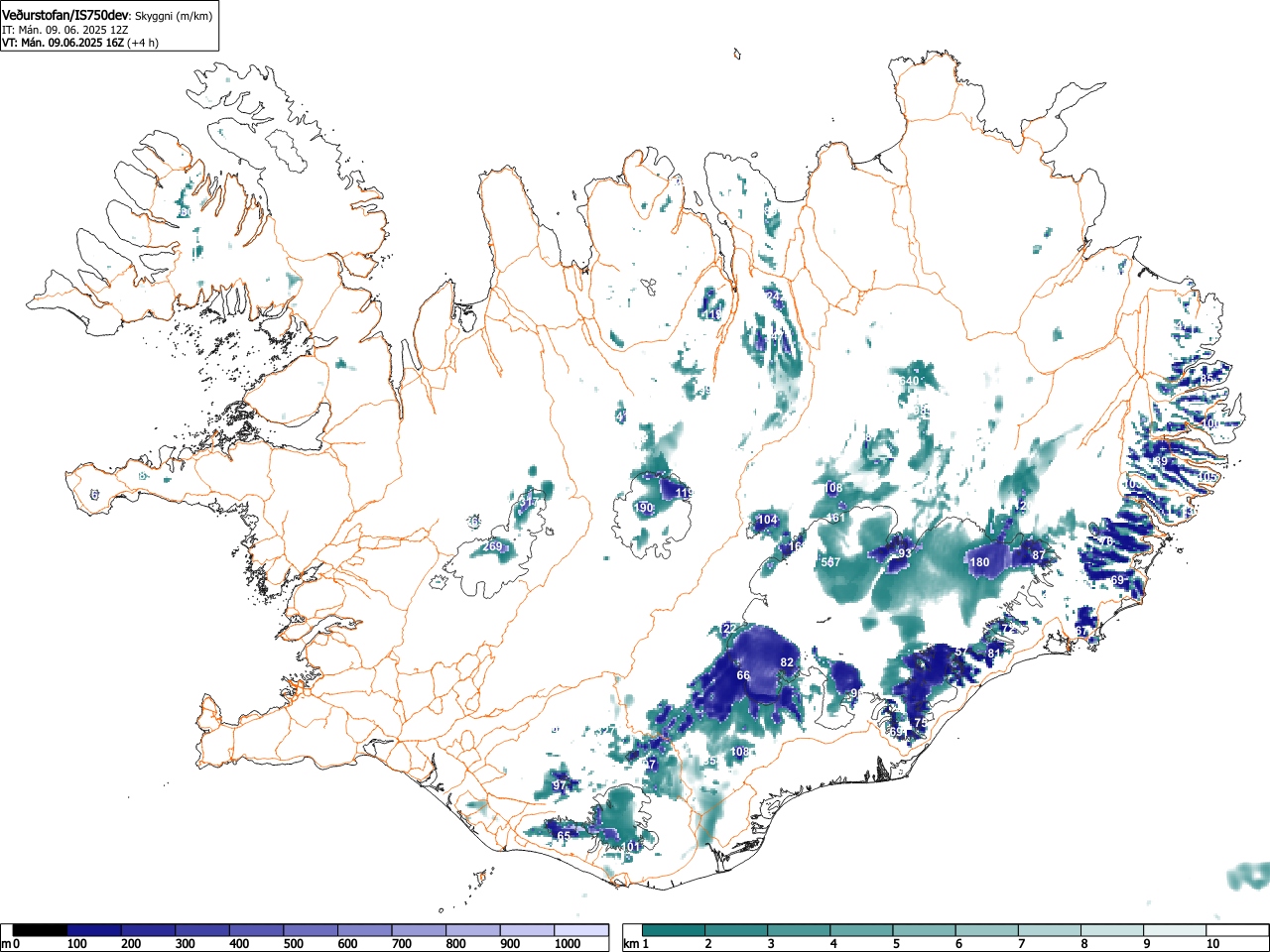Select the 8–9 km pale teal swatch

1114,930
